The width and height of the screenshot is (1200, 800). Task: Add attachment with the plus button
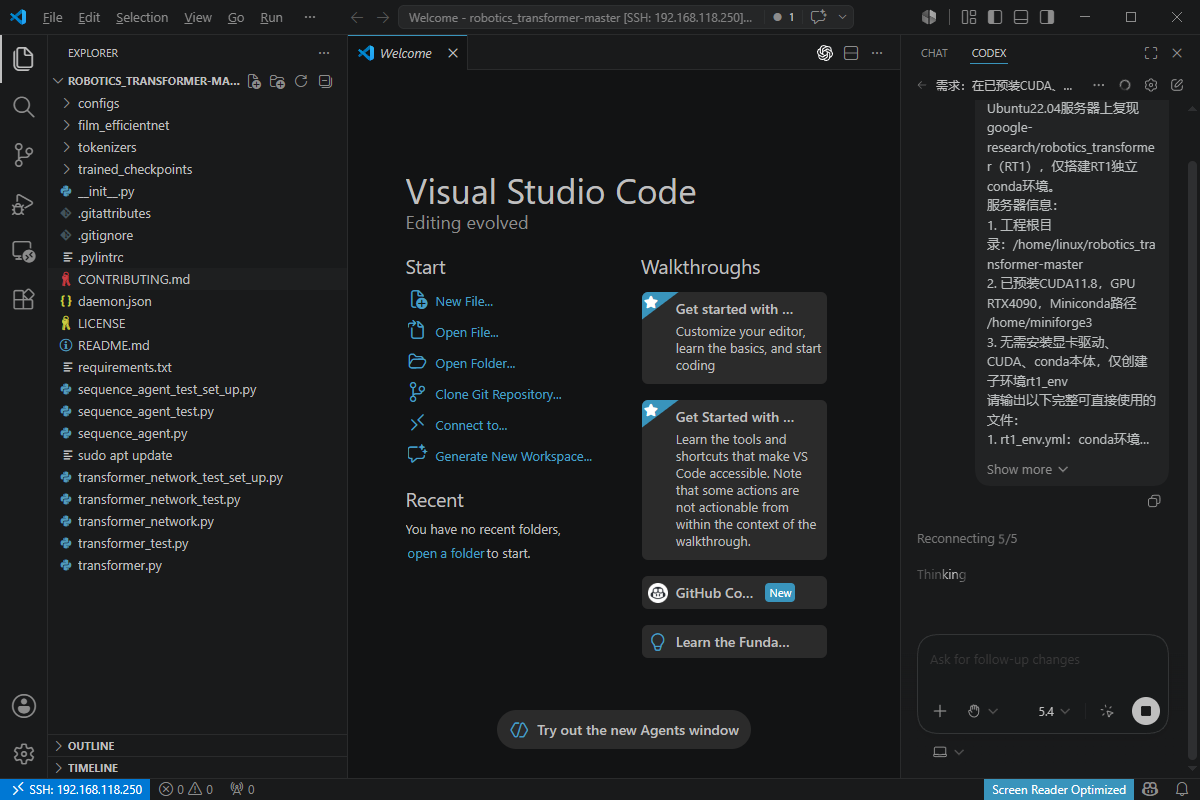tap(940, 711)
